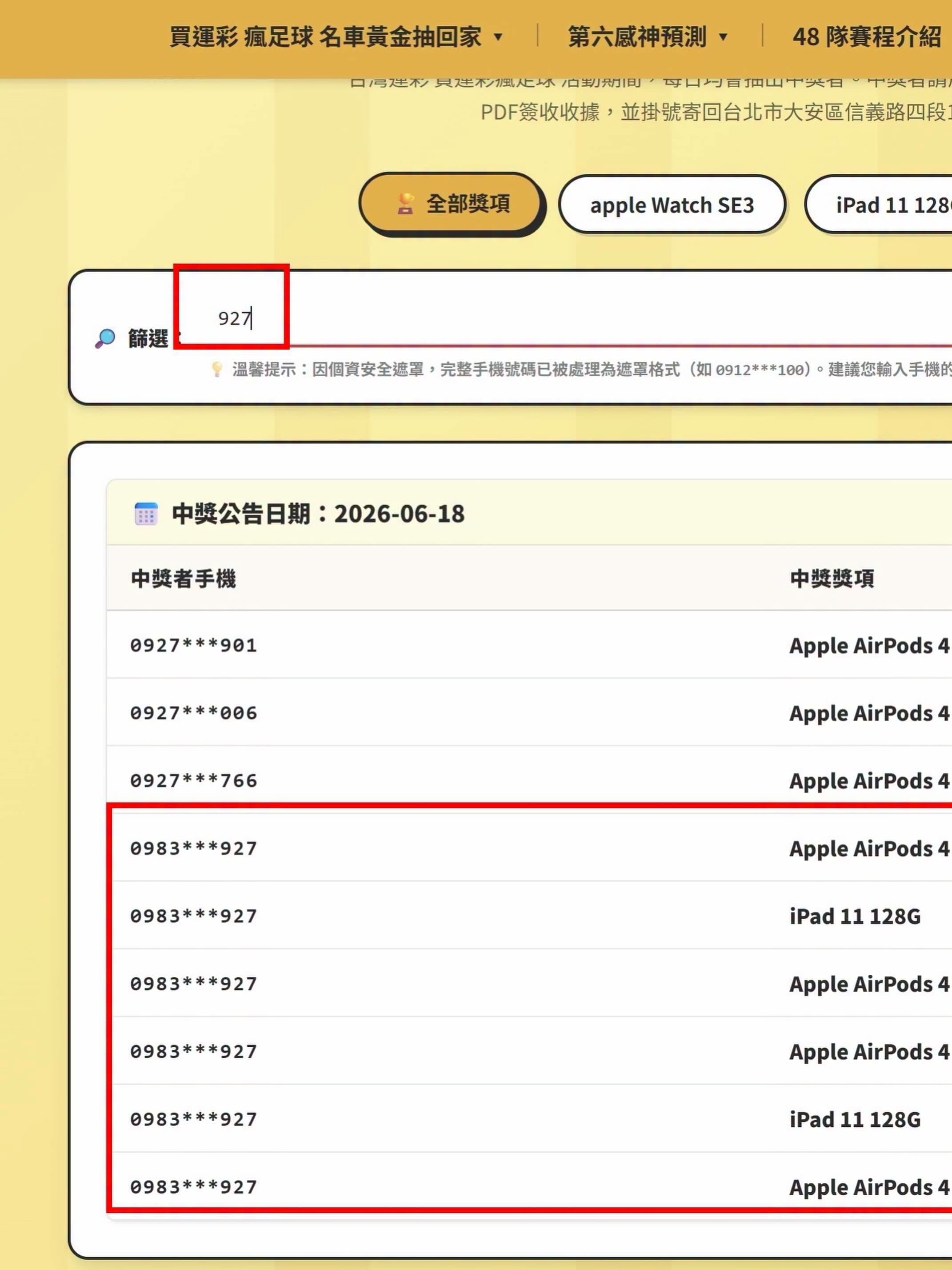Click the 中獎公告日期：2026-06-18 heading

(319, 513)
